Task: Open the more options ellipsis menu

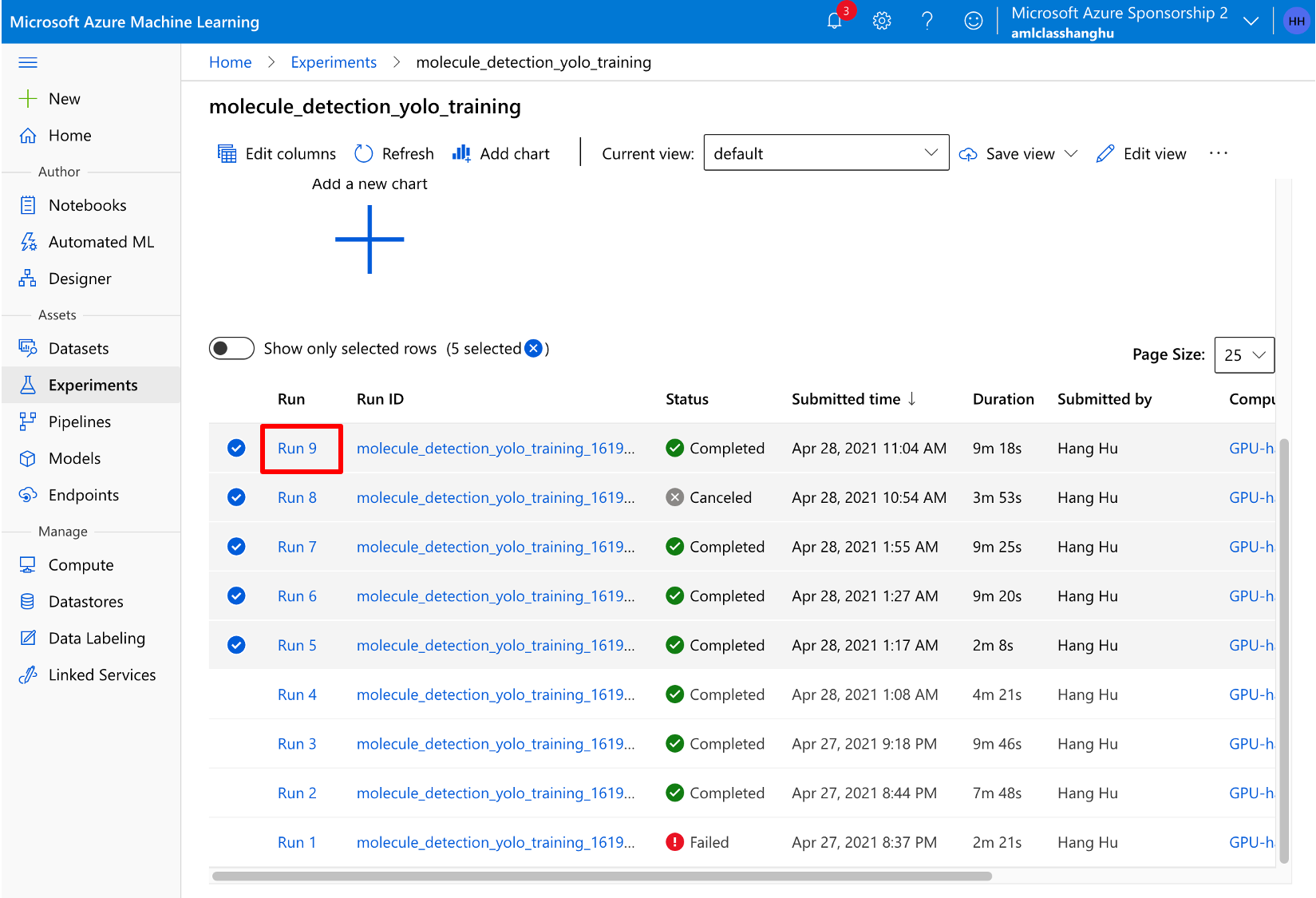Action: (1218, 153)
